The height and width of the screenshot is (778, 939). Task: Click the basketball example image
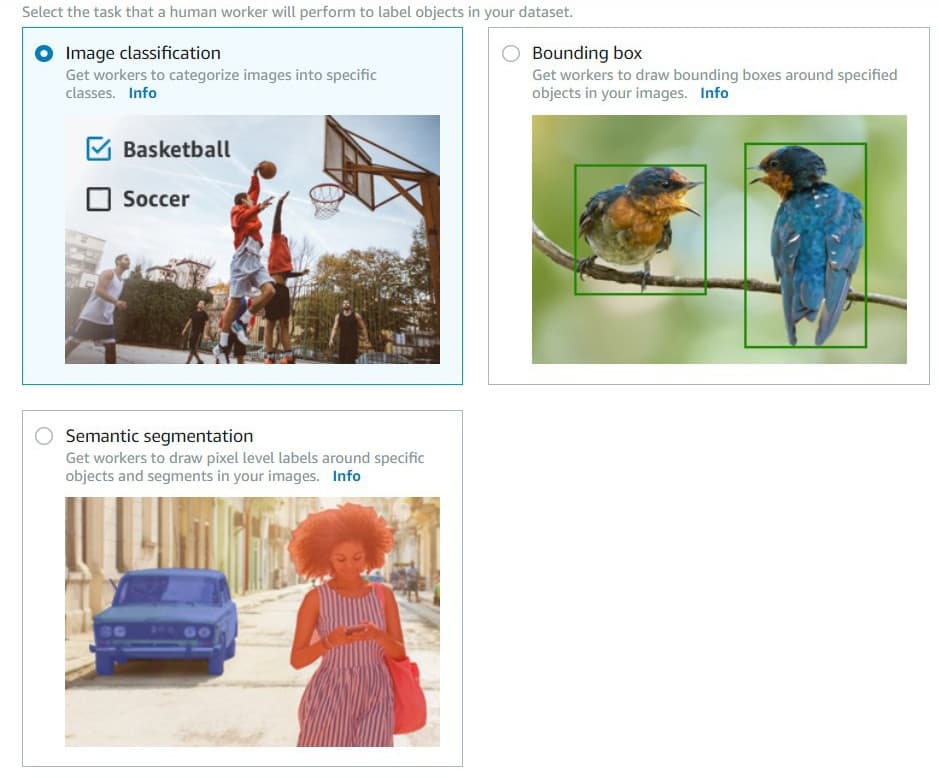click(x=252, y=239)
